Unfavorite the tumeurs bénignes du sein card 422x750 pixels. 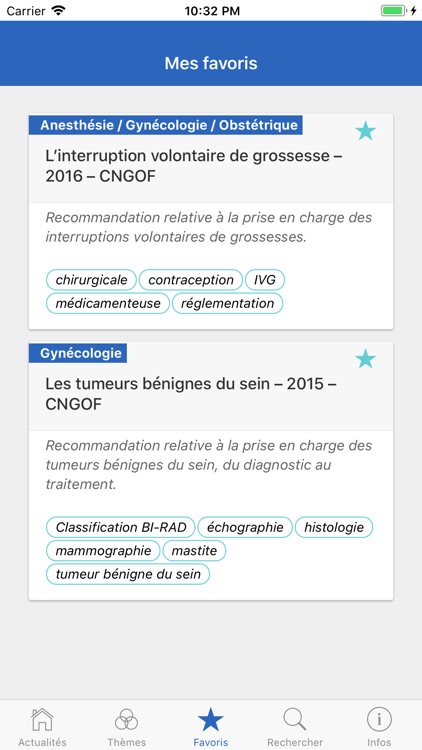366,359
